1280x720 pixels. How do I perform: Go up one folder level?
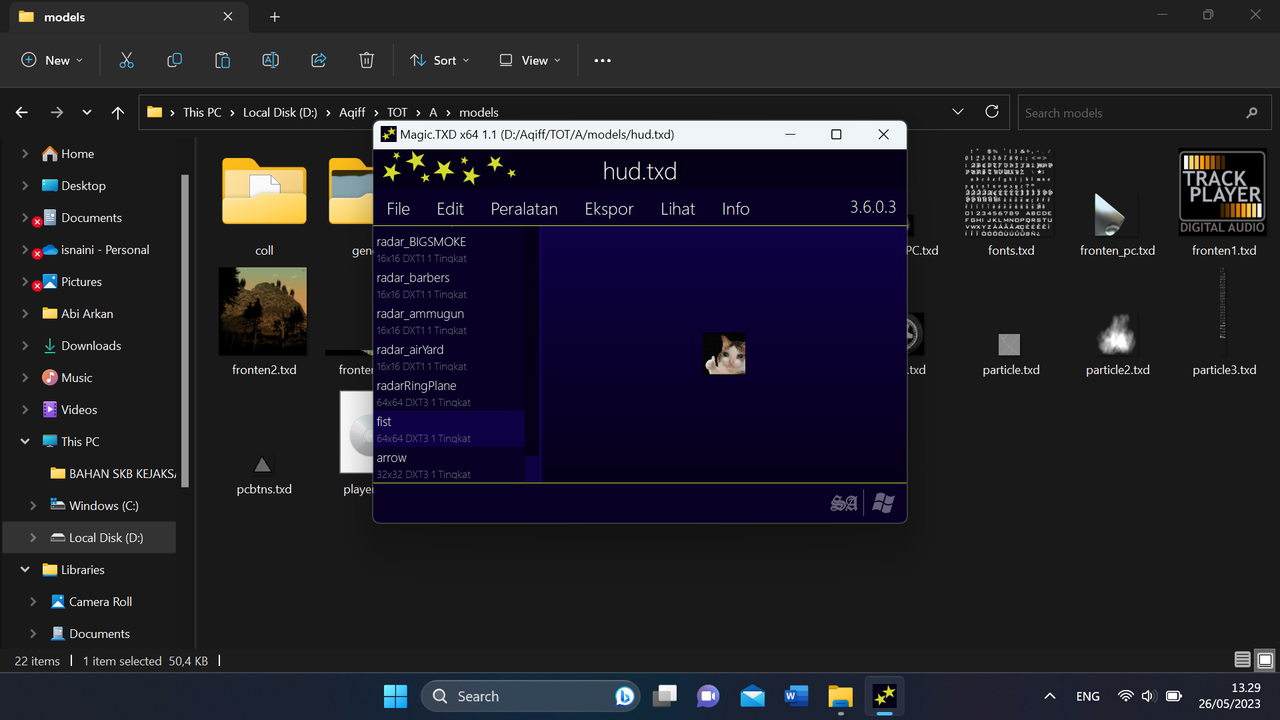(x=118, y=113)
